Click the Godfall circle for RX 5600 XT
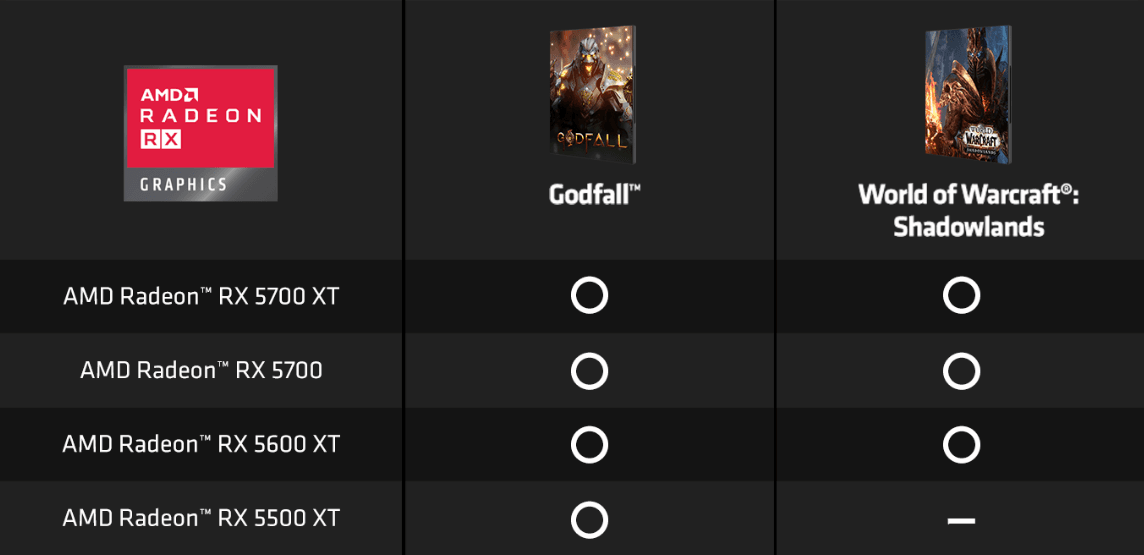This screenshot has width=1144, height=555. click(x=589, y=445)
